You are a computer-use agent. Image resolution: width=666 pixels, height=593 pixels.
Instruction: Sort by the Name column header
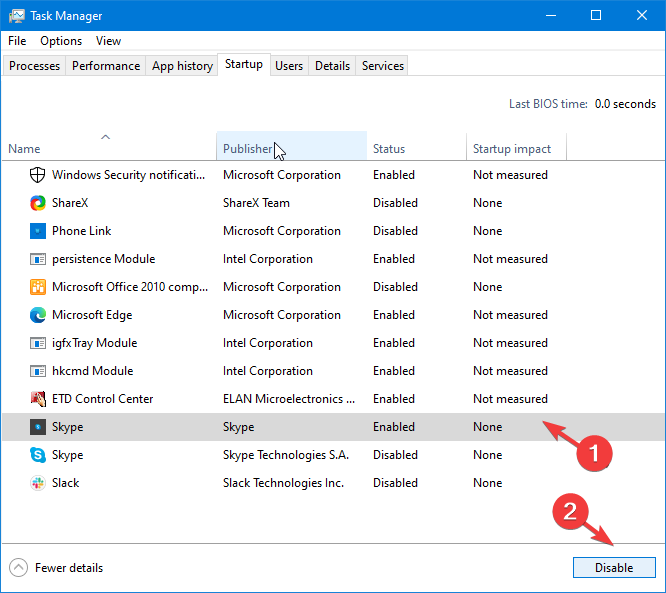109,146
